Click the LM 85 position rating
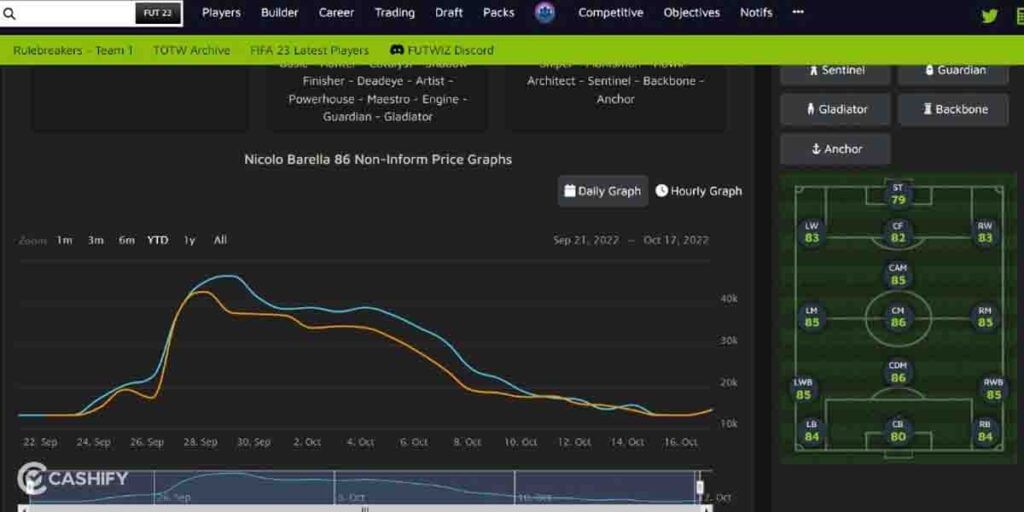The width and height of the screenshot is (1024, 512). [812, 317]
